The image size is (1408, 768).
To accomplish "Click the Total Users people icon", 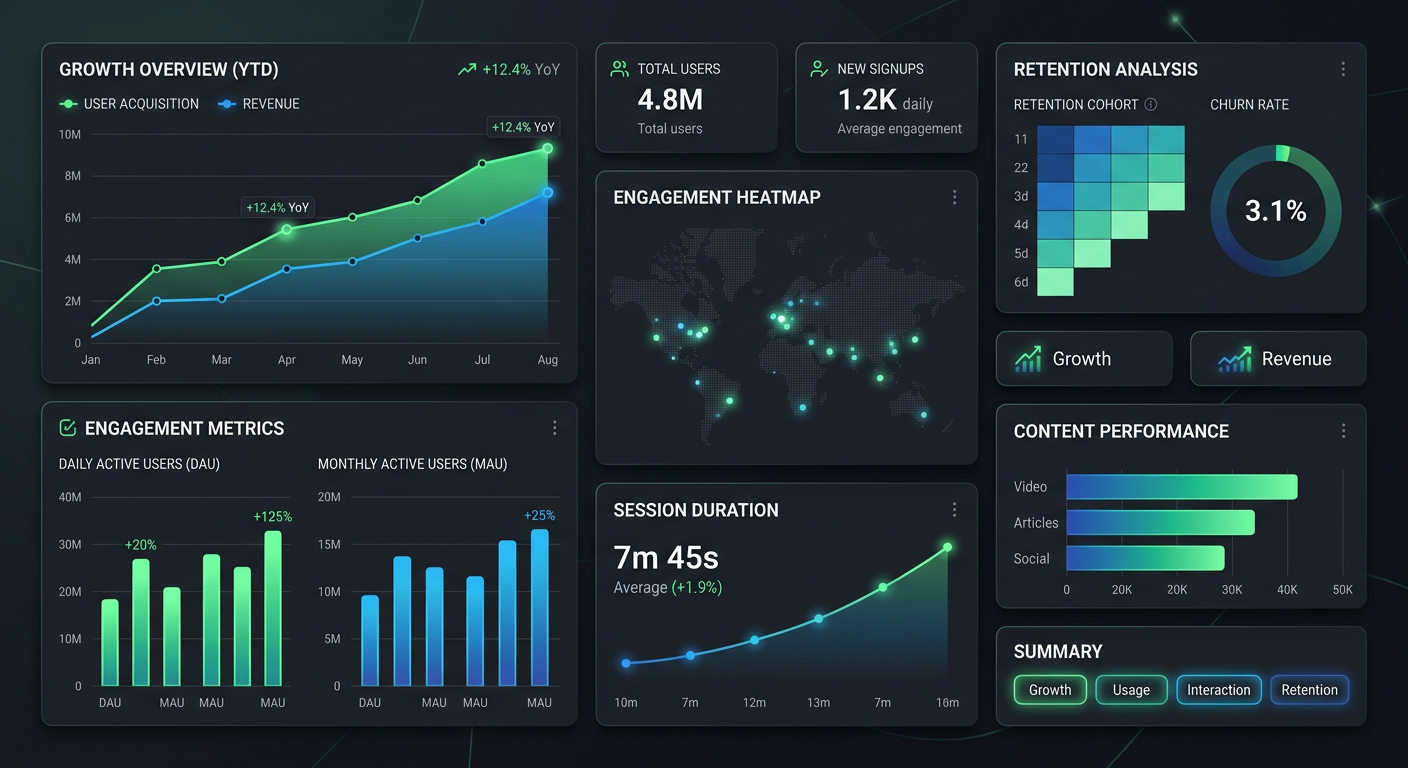I will [x=619, y=69].
